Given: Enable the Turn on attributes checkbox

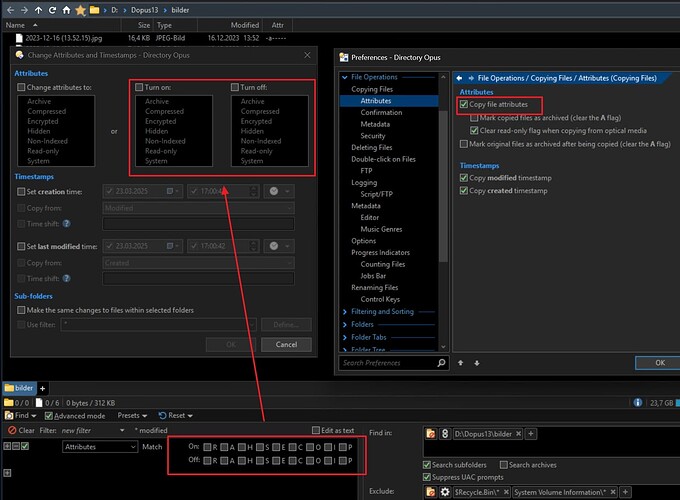Looking at the screenshot, I should (x=139, y=87).
